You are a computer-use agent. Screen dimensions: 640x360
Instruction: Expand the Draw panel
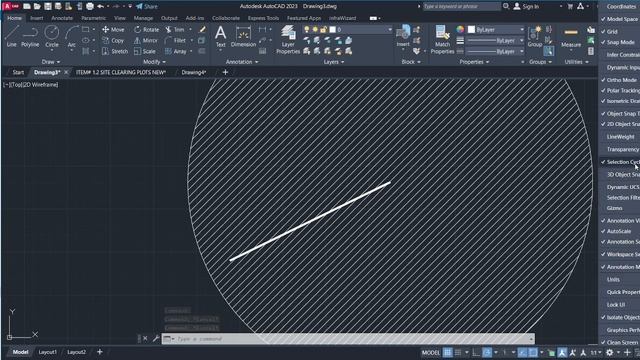pyautogui.click(x=51, y=62)
